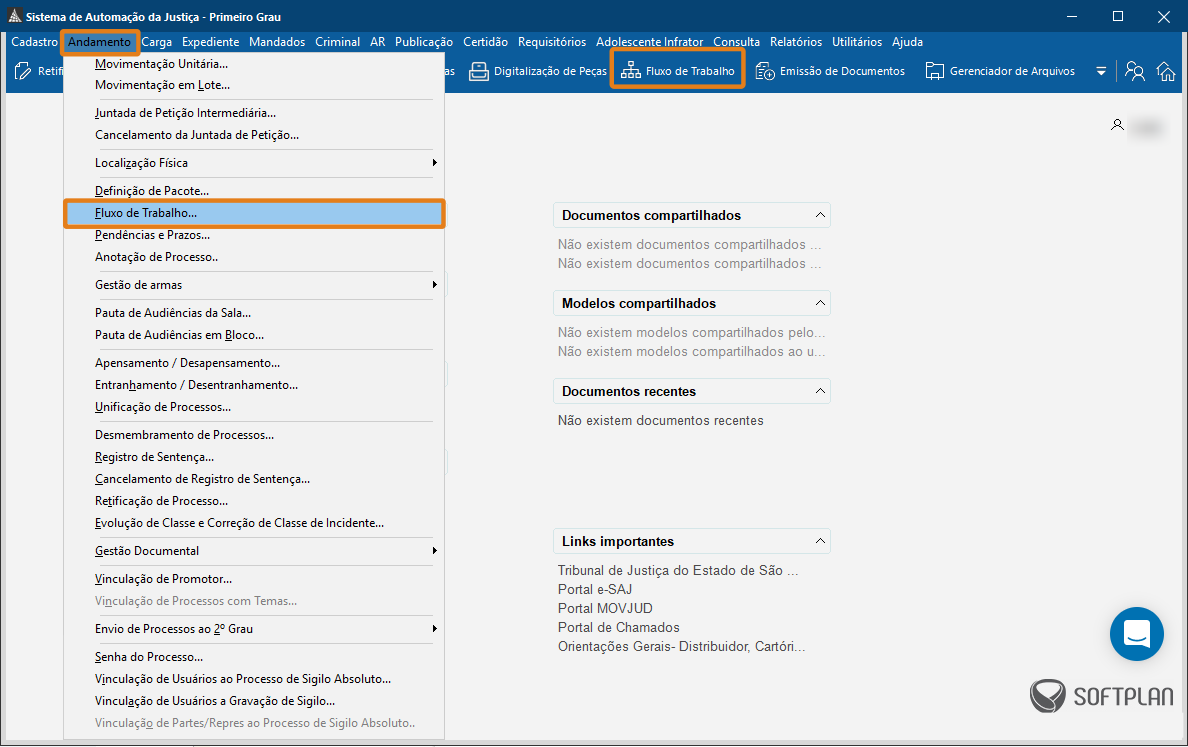Click the Emissão de Documentos toolbar label
Viewport: 1188px width, 747px height.
pyautogui.click(x=842, y=71)
